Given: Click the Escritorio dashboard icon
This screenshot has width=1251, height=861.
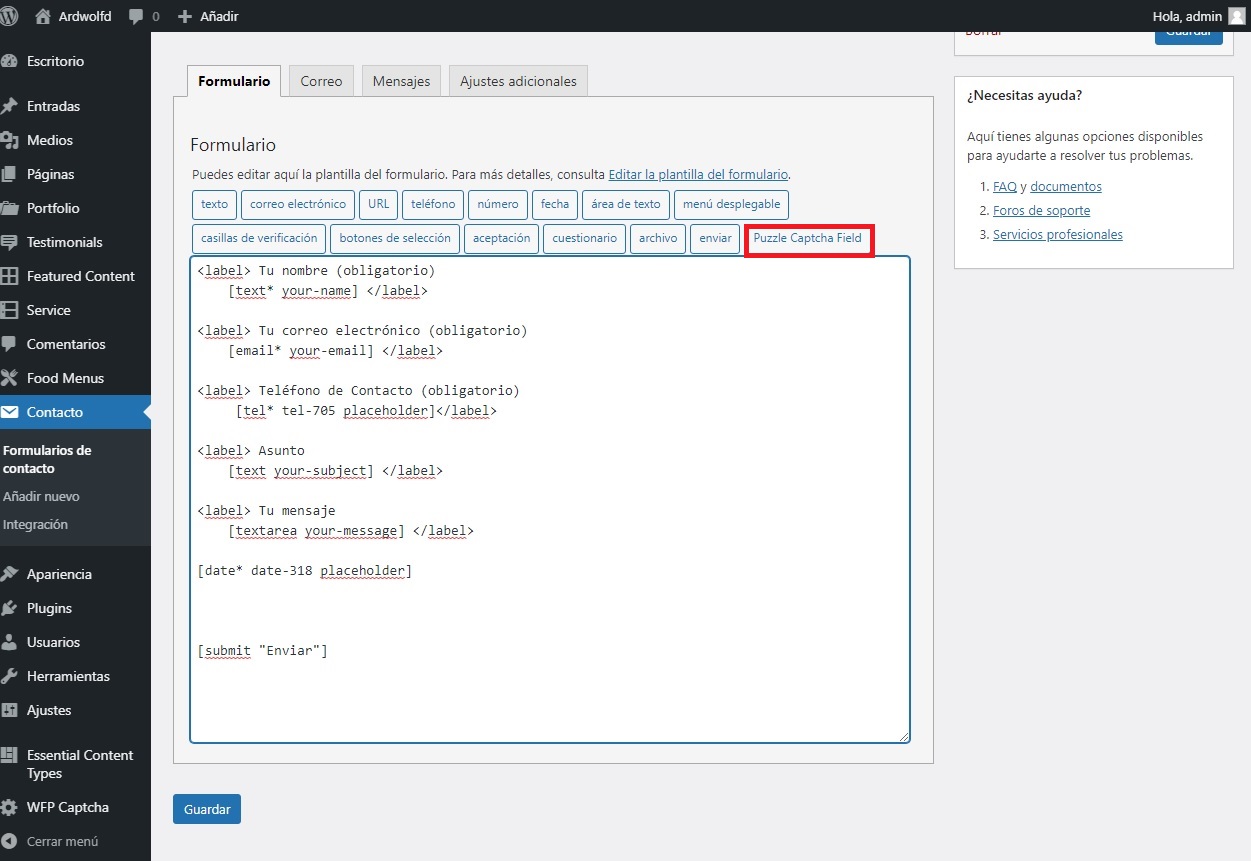Looking at the screenshot, I should click(x=10, y=61).
